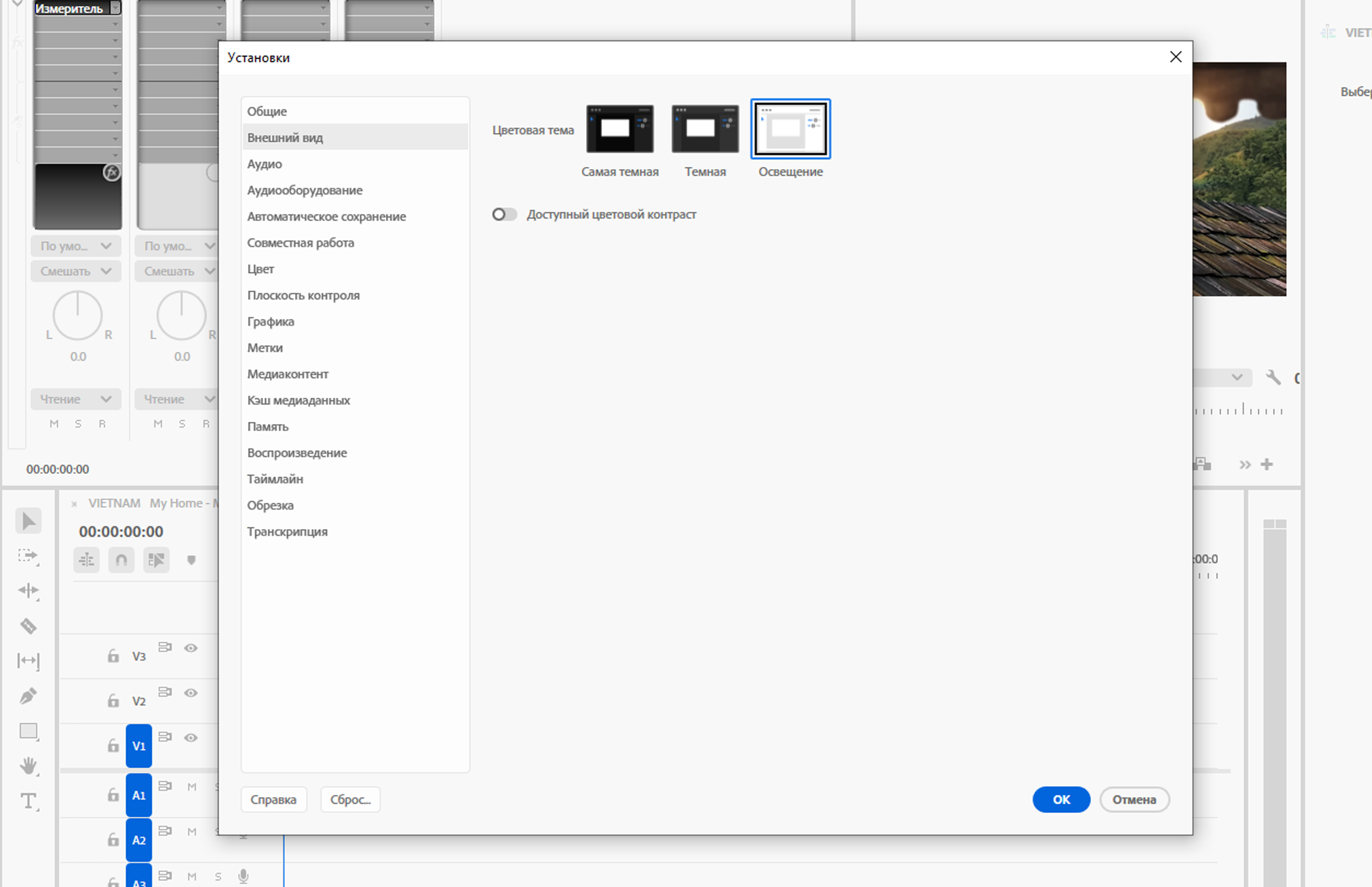
Task: Select the Pen tool
Action: click(29, 696)
